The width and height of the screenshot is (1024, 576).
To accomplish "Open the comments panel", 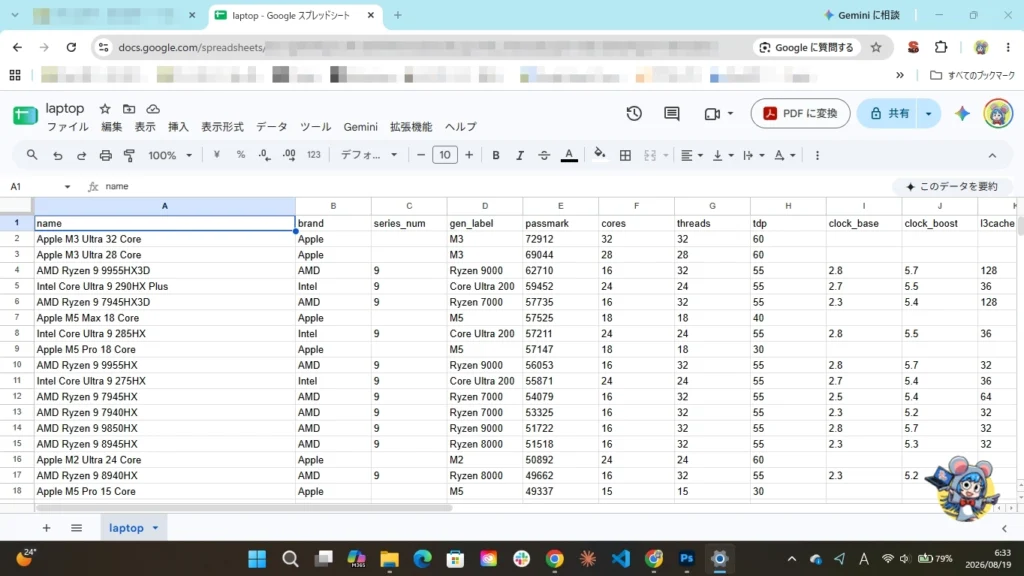I will click(x=671, y=114).
